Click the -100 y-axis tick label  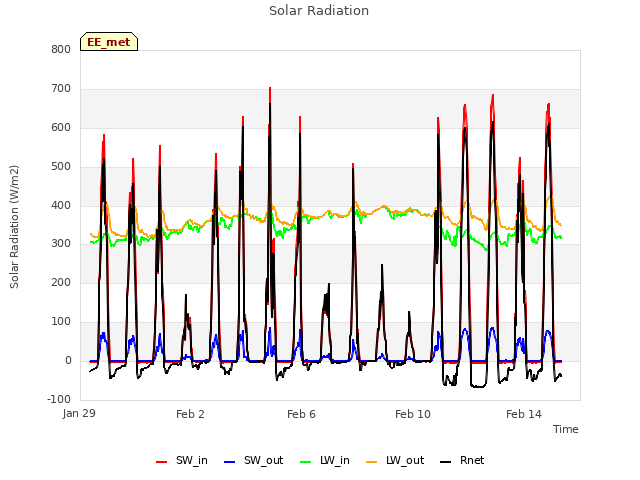(x=59, y=399)
